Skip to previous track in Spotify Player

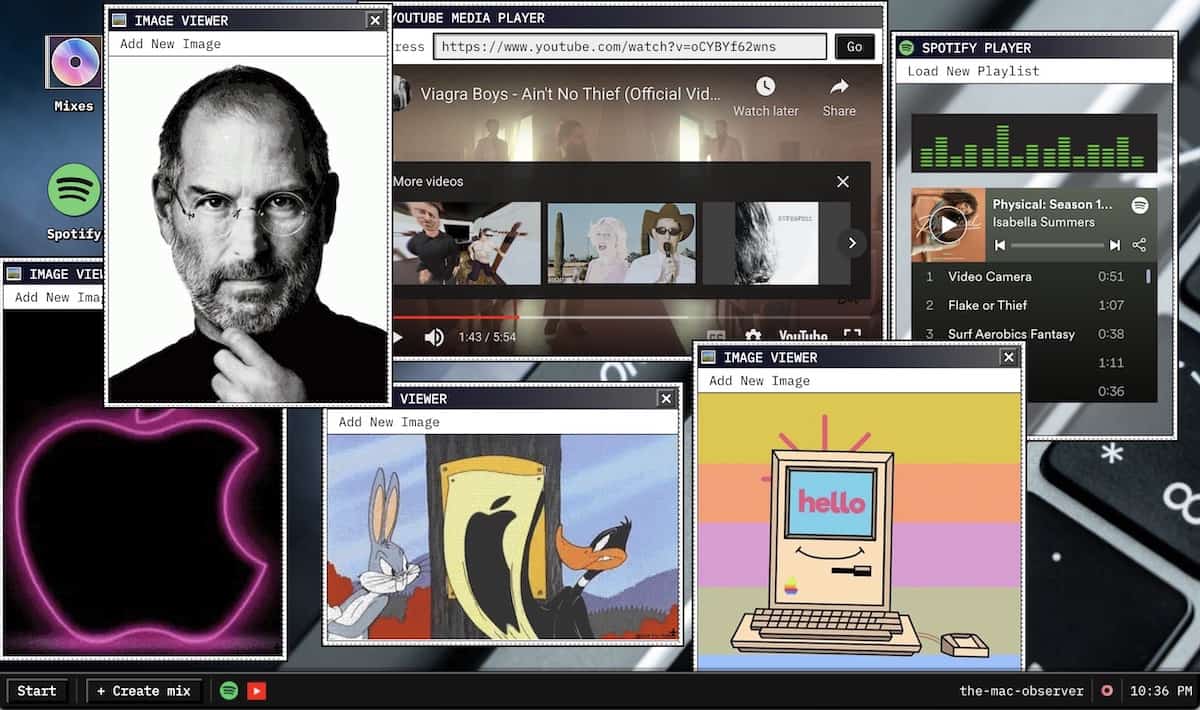coord(999,245)
